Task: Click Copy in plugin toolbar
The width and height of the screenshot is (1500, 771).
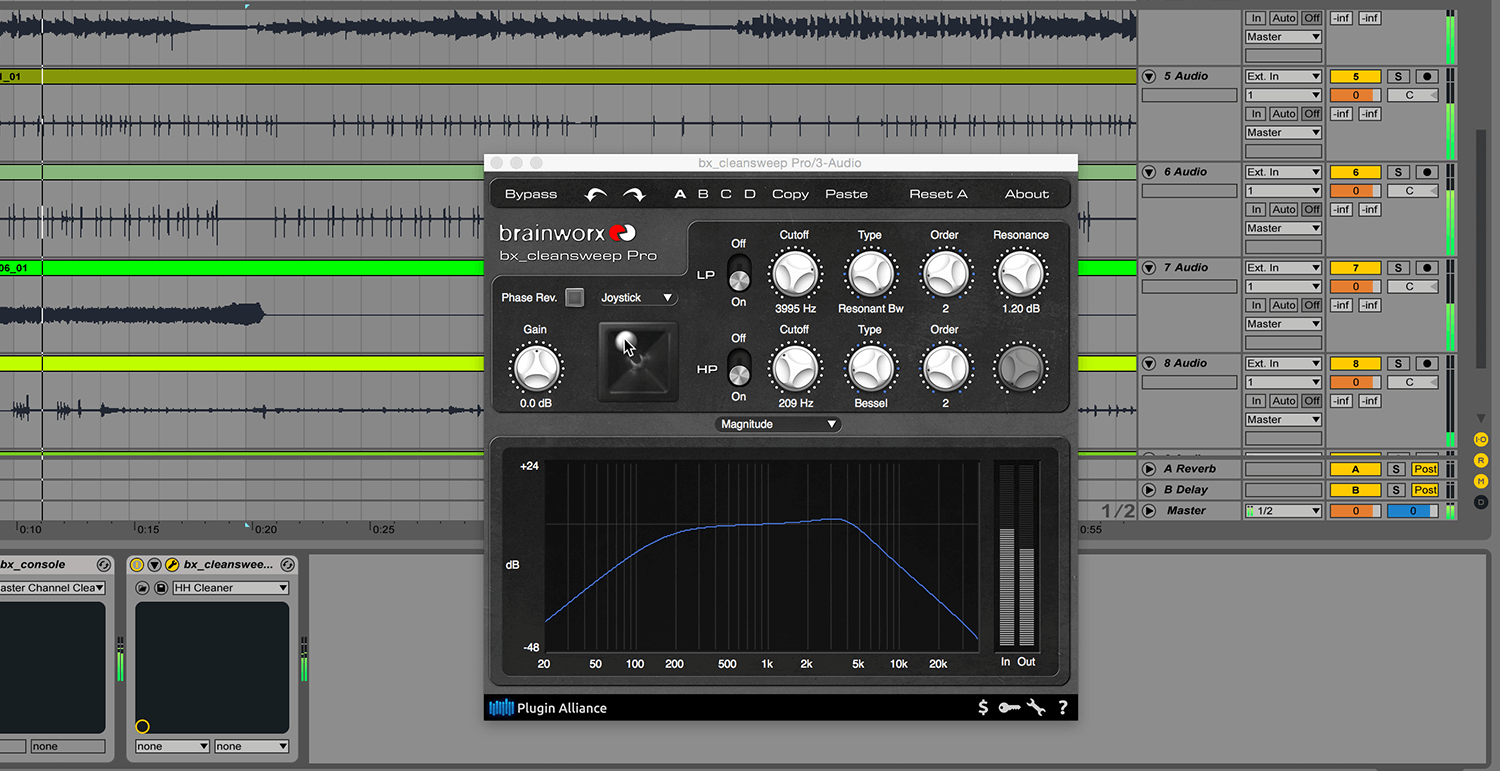Action: pos(790,194)
